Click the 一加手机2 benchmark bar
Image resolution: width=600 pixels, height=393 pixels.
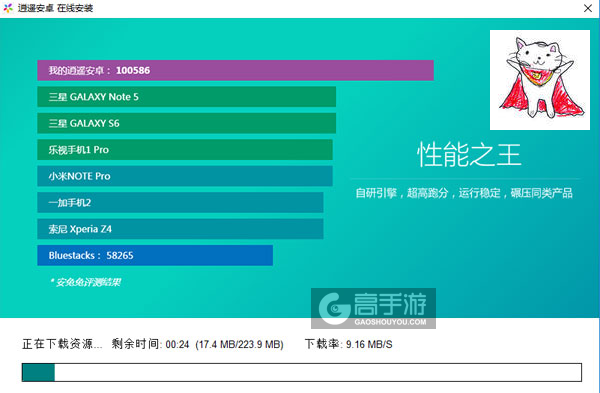click(180, 202)
